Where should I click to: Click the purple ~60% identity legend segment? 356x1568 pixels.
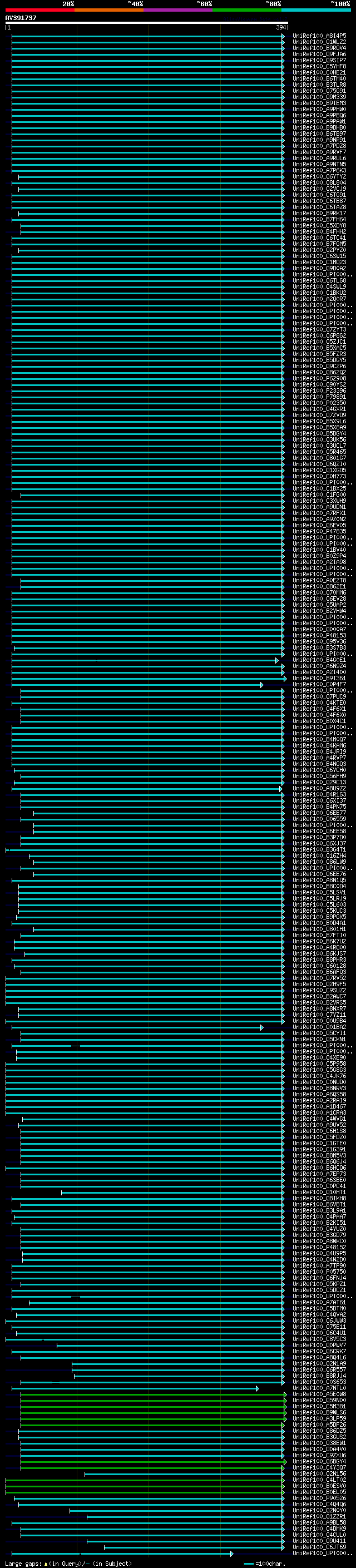pos(177,10)
